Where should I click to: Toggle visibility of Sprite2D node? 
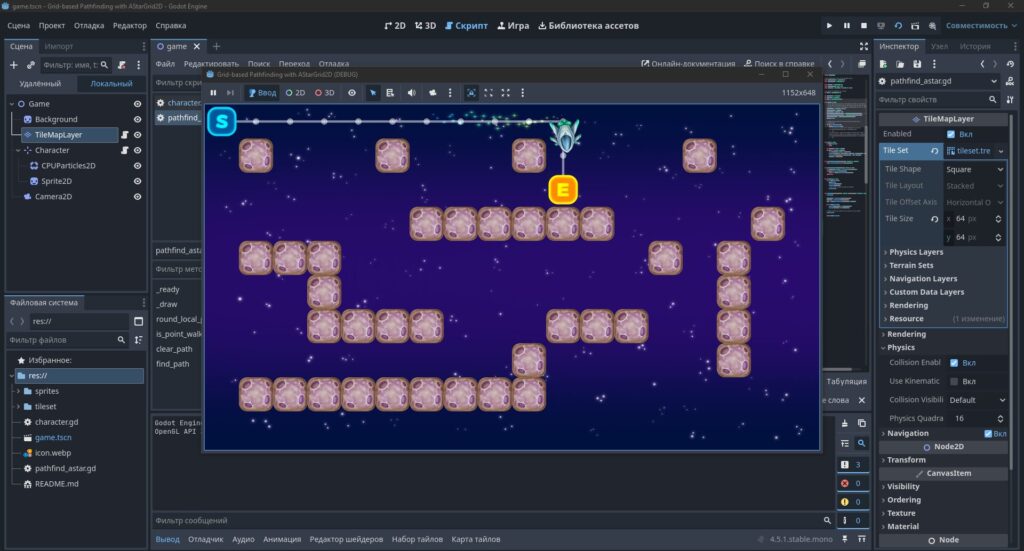coord(137,181)
